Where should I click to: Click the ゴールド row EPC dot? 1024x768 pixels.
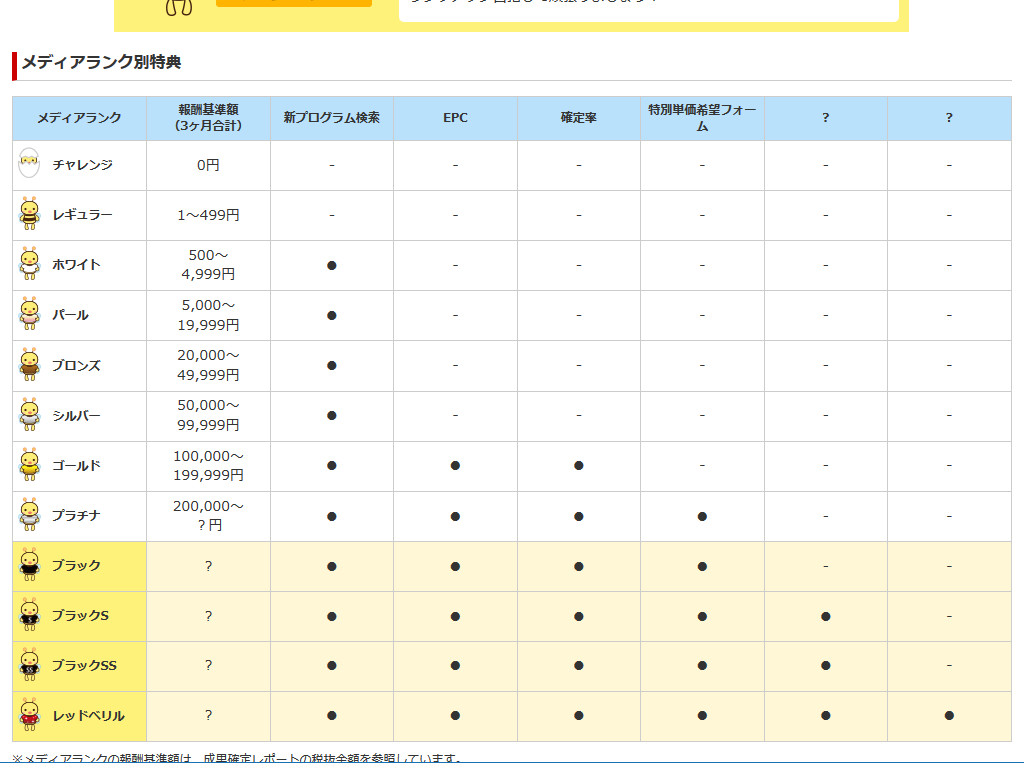pos(455,466)
